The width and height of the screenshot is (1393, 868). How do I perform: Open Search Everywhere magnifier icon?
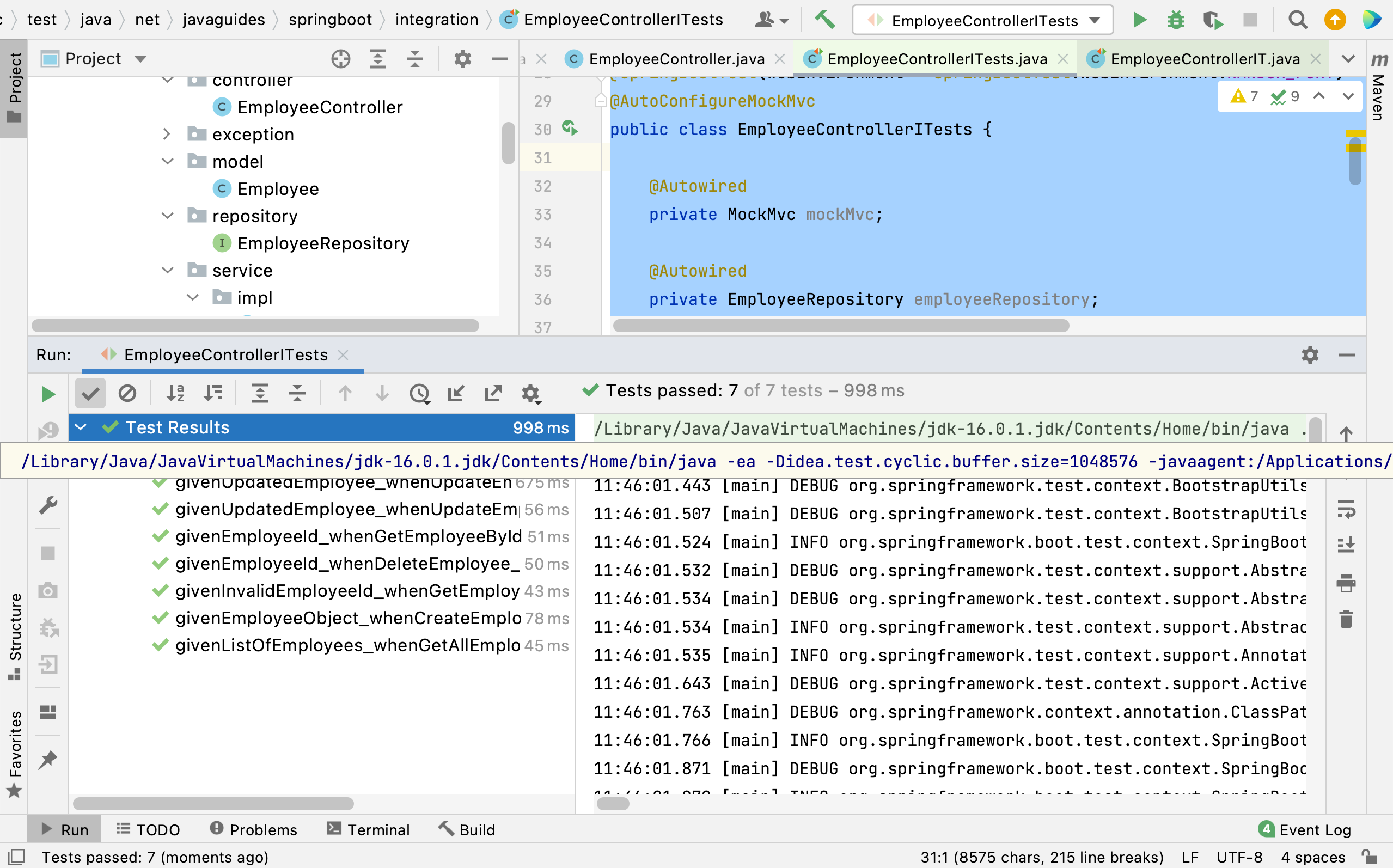click(x=1298, y=20)
